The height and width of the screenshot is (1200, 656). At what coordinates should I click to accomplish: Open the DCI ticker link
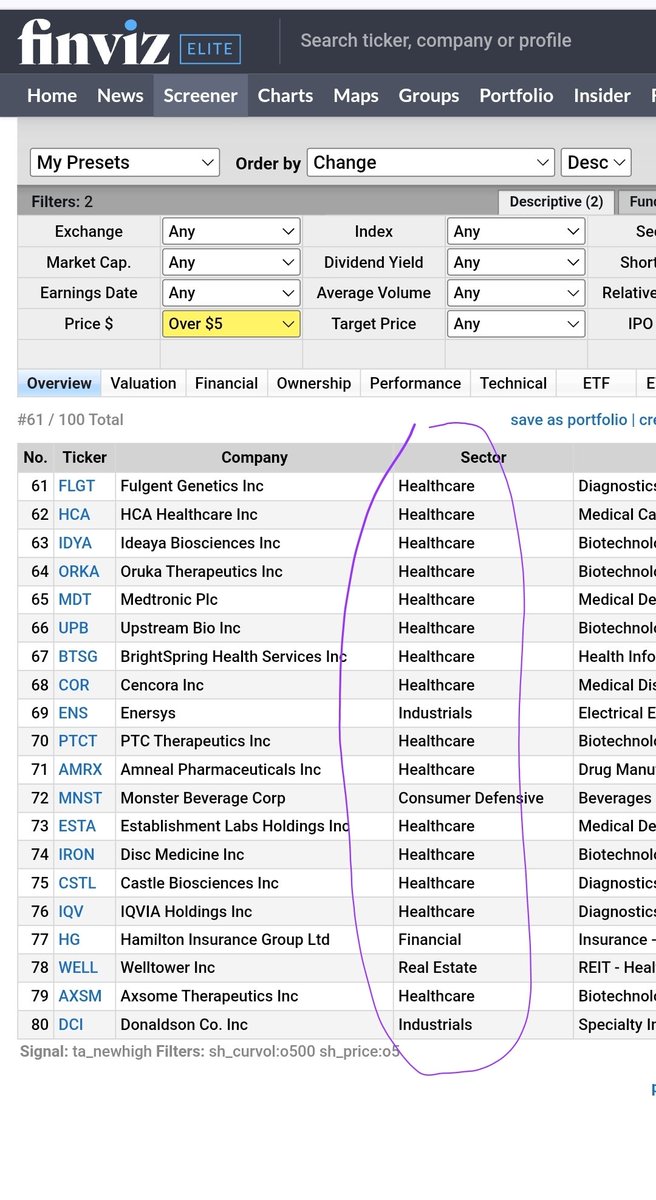[x=71, y=1024]
